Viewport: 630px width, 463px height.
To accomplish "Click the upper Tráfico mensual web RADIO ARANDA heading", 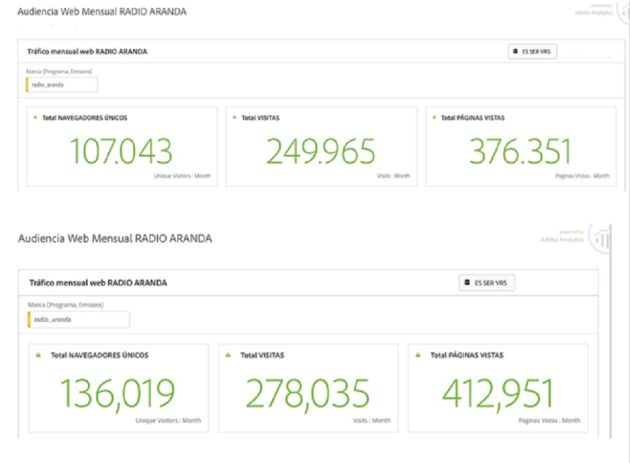I will point(87,51).
